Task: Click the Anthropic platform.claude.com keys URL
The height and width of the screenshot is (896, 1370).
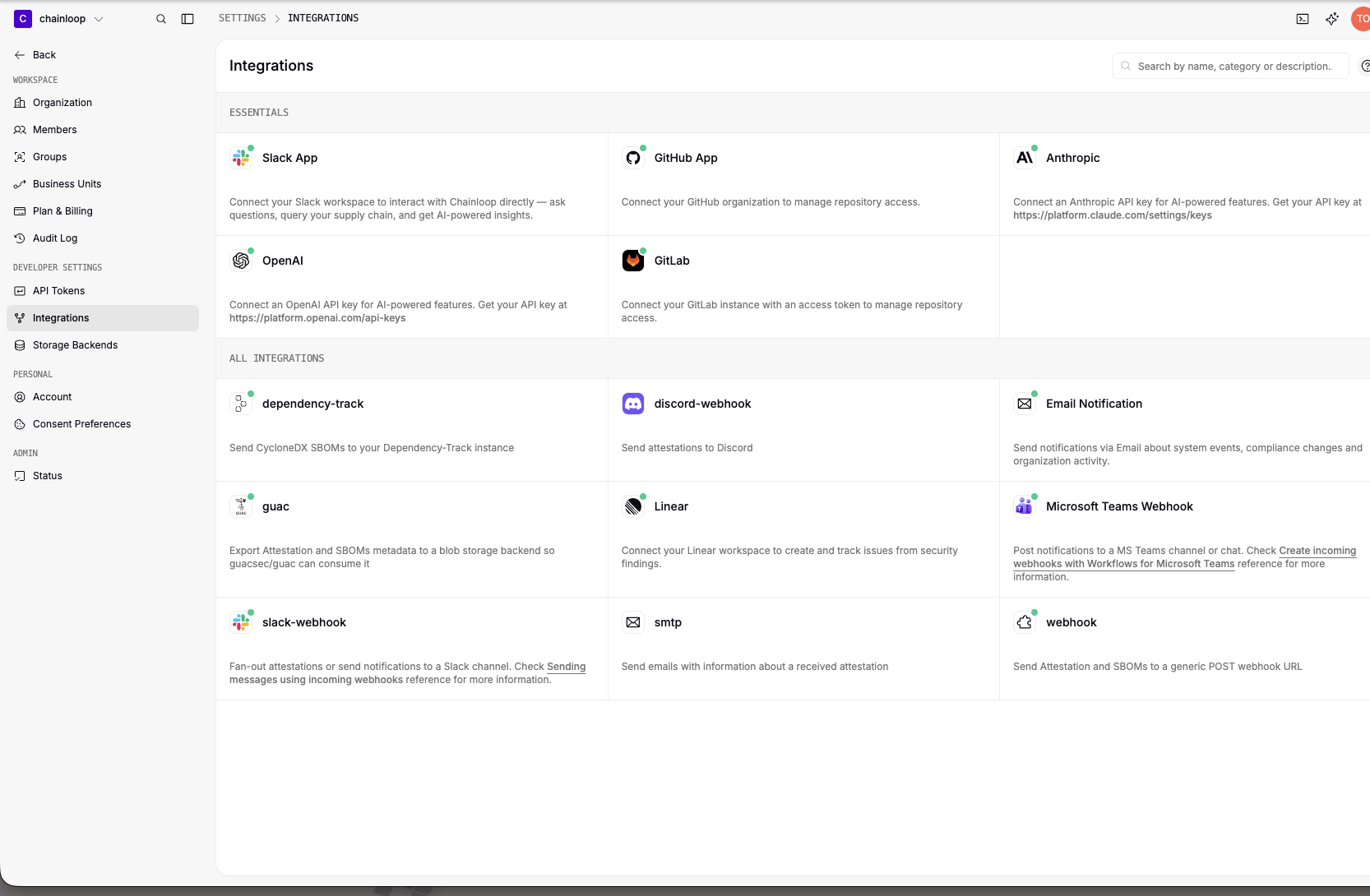Action: coord(1113,215)
